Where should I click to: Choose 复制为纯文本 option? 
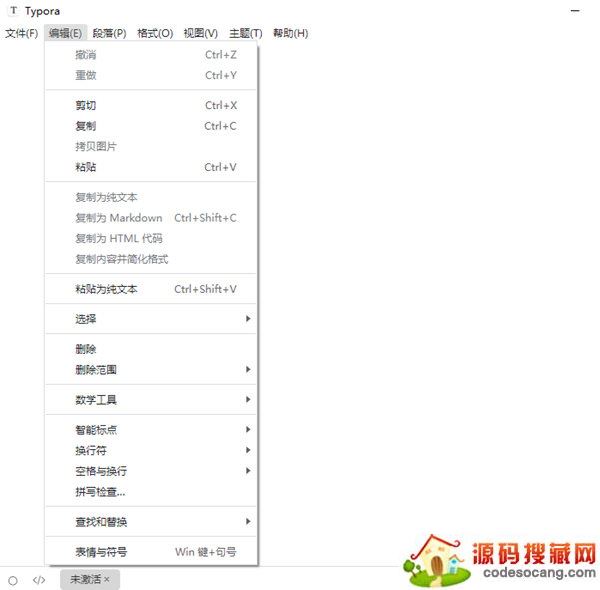click(152, 197)
